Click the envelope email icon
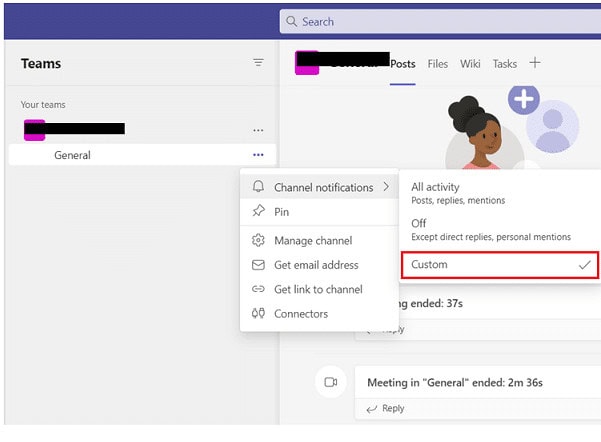This screenshot has width=601, height=442. point(258,265)
